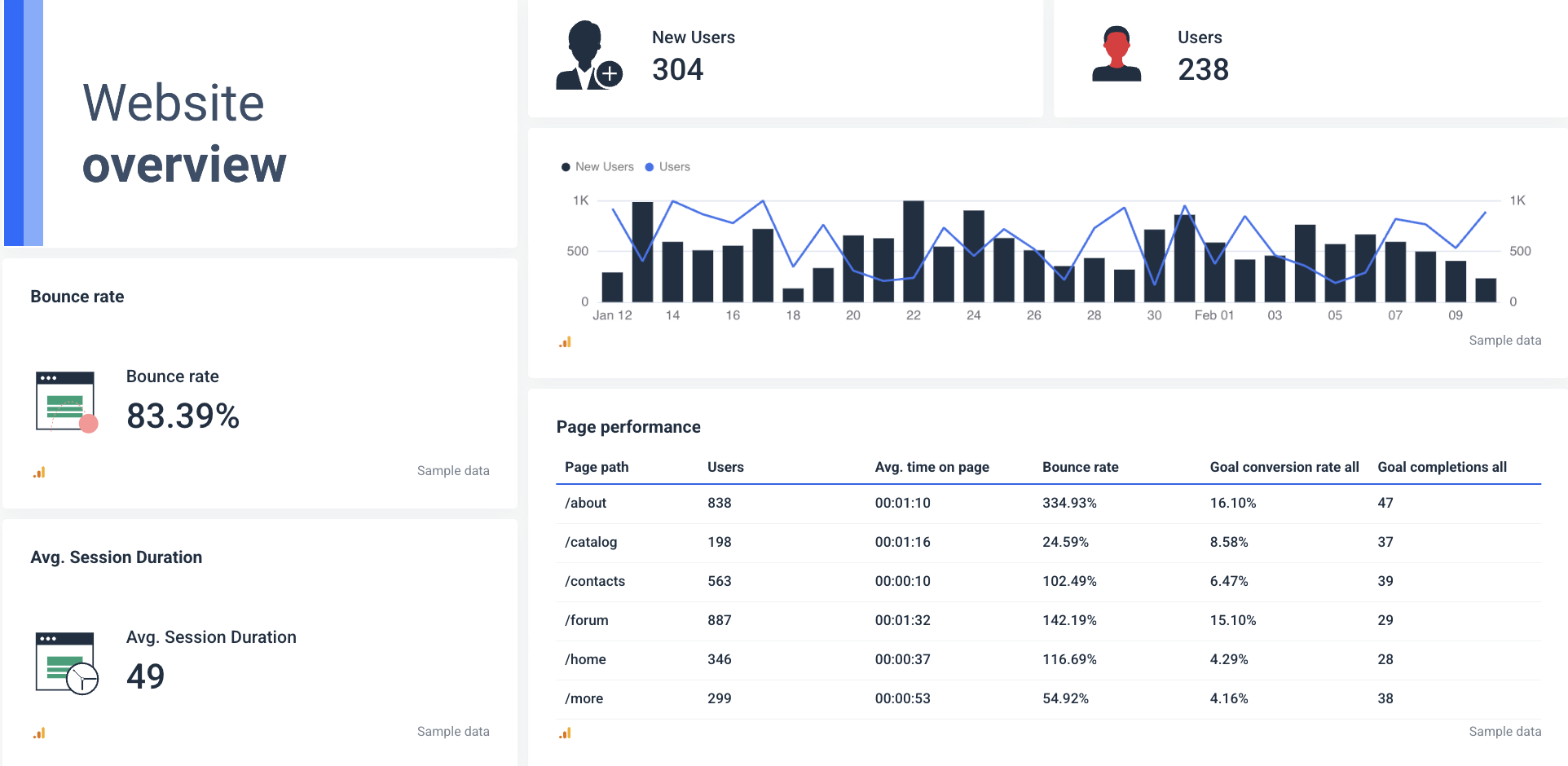Select the /forum page path row
Screen dimensions: 1568x766
coord(1049,620)
